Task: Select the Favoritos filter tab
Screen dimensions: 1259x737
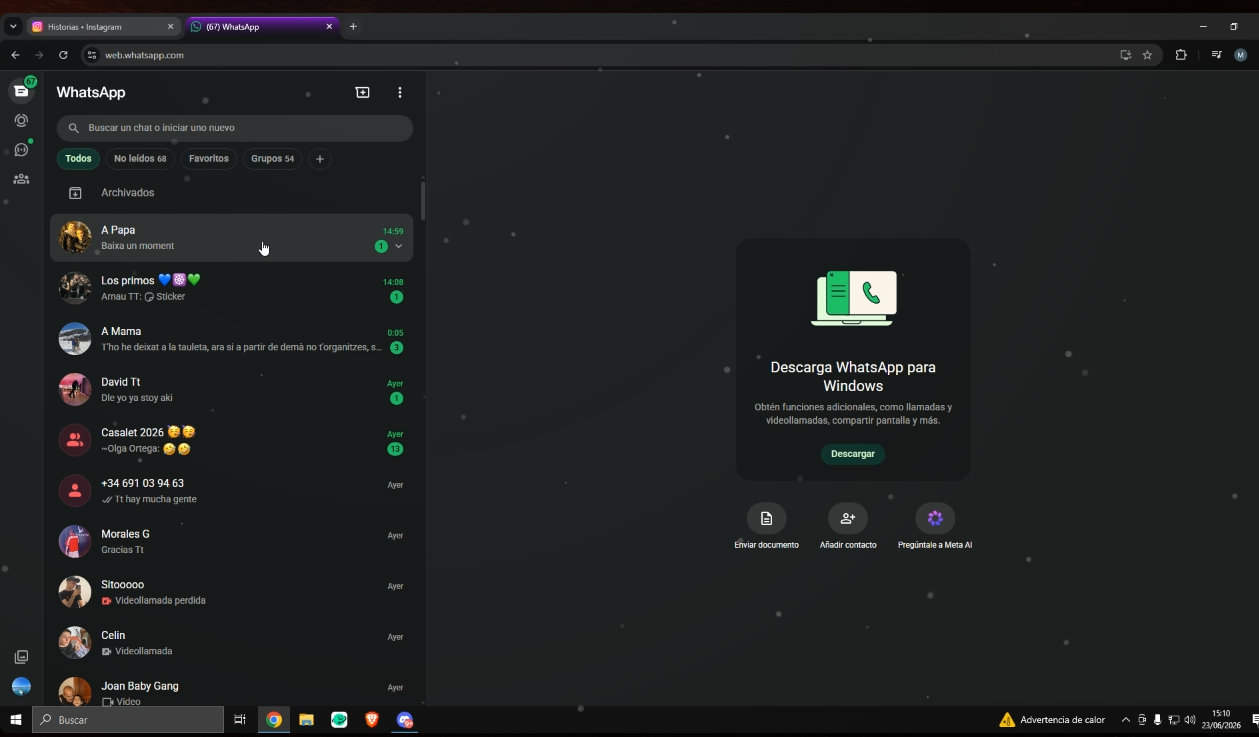Action: click(x=209, y=159)
